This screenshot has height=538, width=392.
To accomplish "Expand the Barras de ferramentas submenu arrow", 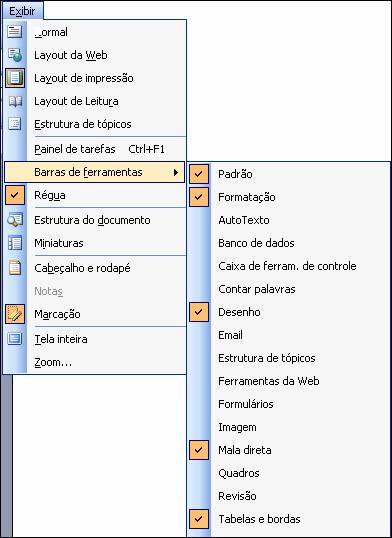I will coord(176,172).
